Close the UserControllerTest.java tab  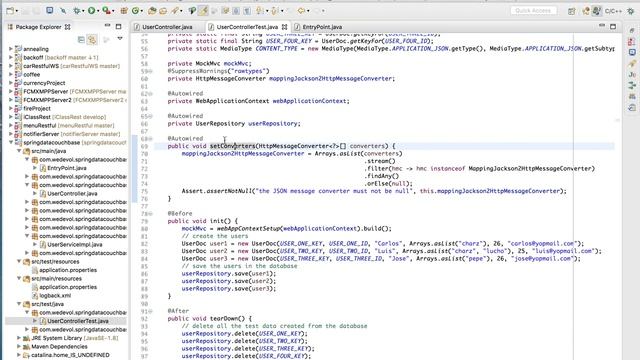click(x=284, y=27)
